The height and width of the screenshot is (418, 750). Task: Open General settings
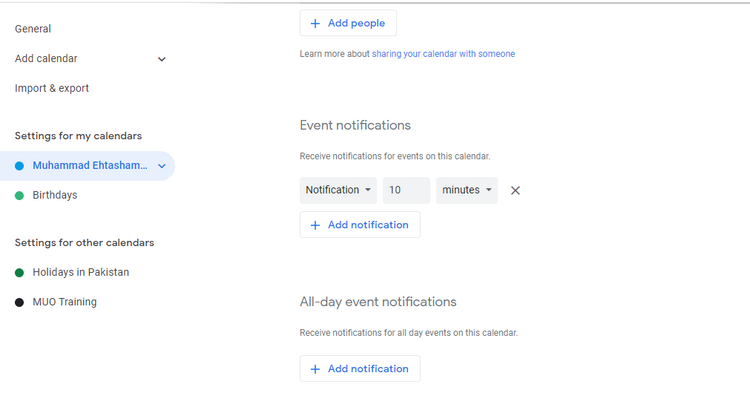tap(33, 29)
